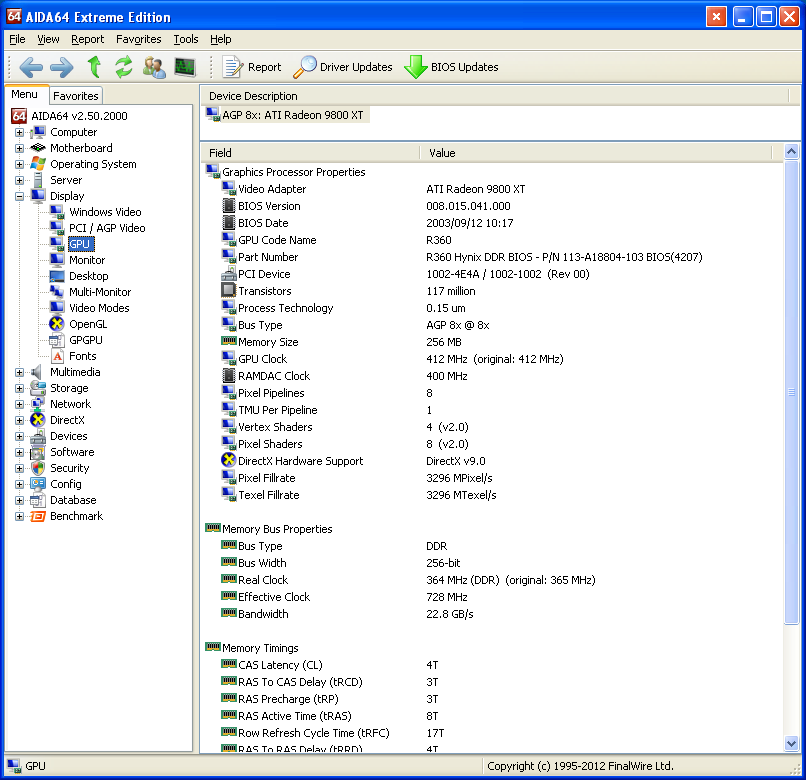This screenshot has height=780, width=806.
Task: Open Driver Updates from the toolbar
Action: [x=343, y=67]
